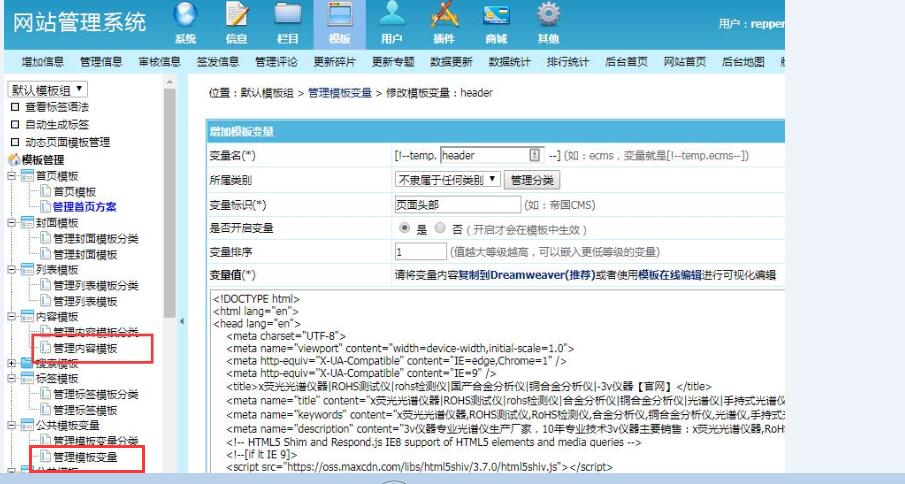Image resolution: width=905 pixels, height=484 pixels.
Task: Click page icon beside 管理封面模板分类
Action: (45, 238)
